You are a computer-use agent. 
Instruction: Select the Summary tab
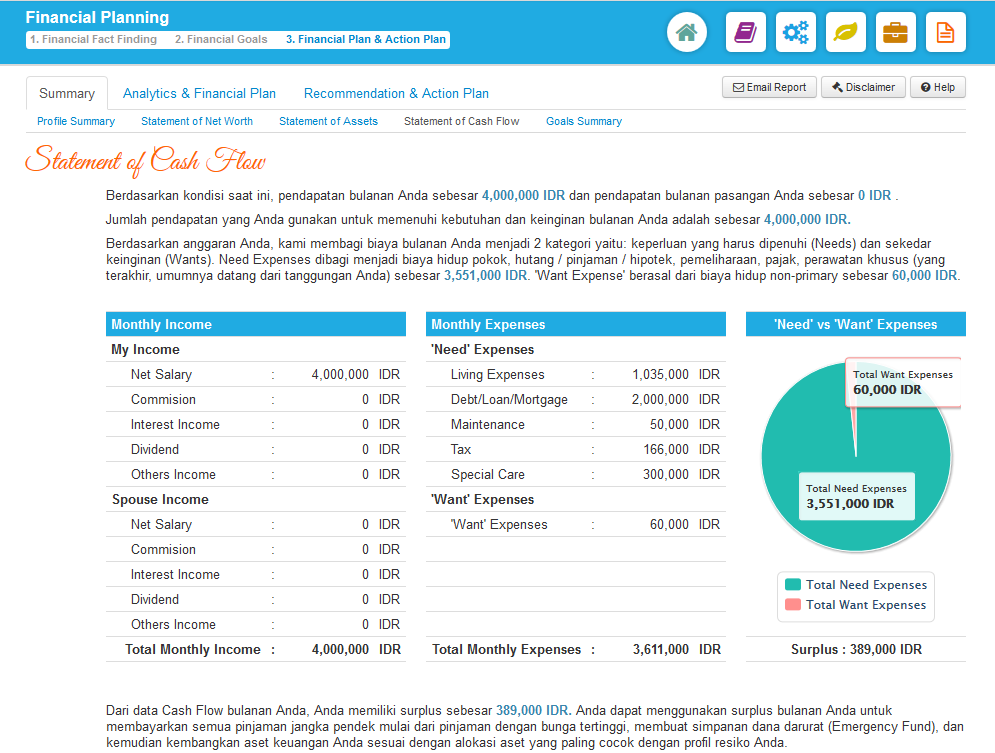(67, 93)
